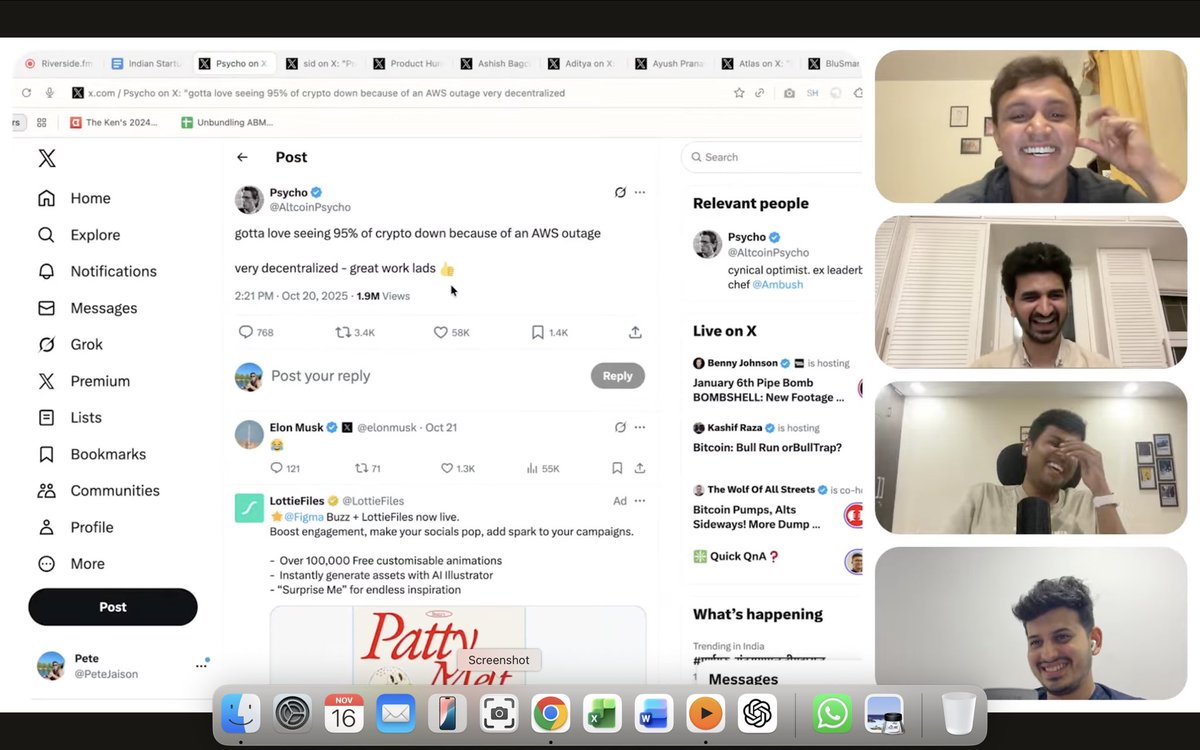Open Kashif Raza's Bitcoin Bull Run live

[767, 447]
